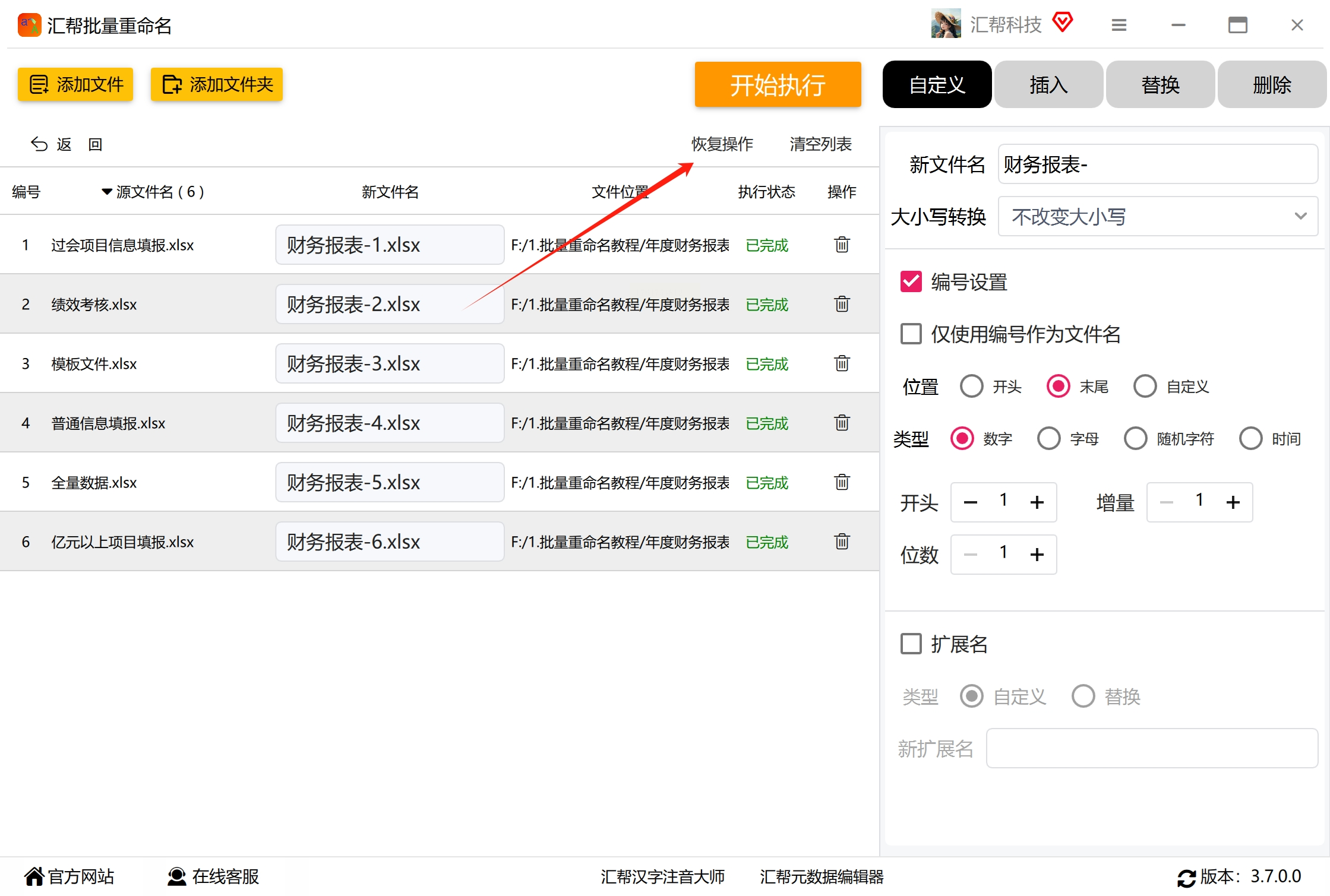Switch to the 替换 tab
Viewport: 1330px width, 896px height.
[1160, 85]
